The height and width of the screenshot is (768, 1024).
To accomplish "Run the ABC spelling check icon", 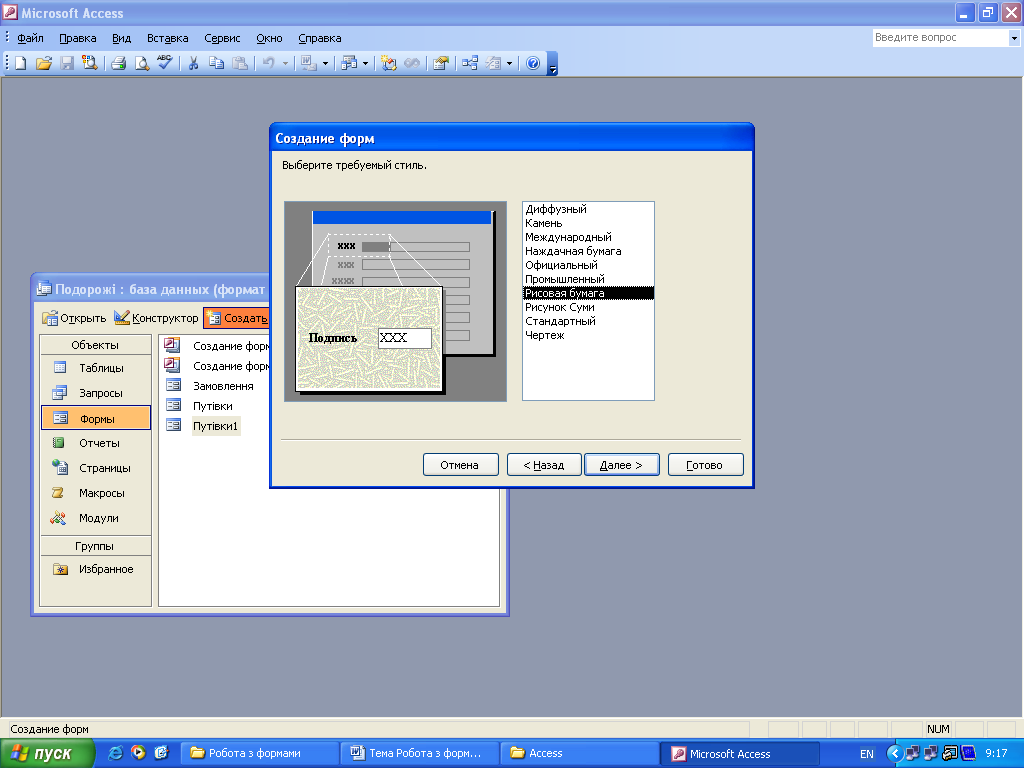I will click(x=164, y=63).
